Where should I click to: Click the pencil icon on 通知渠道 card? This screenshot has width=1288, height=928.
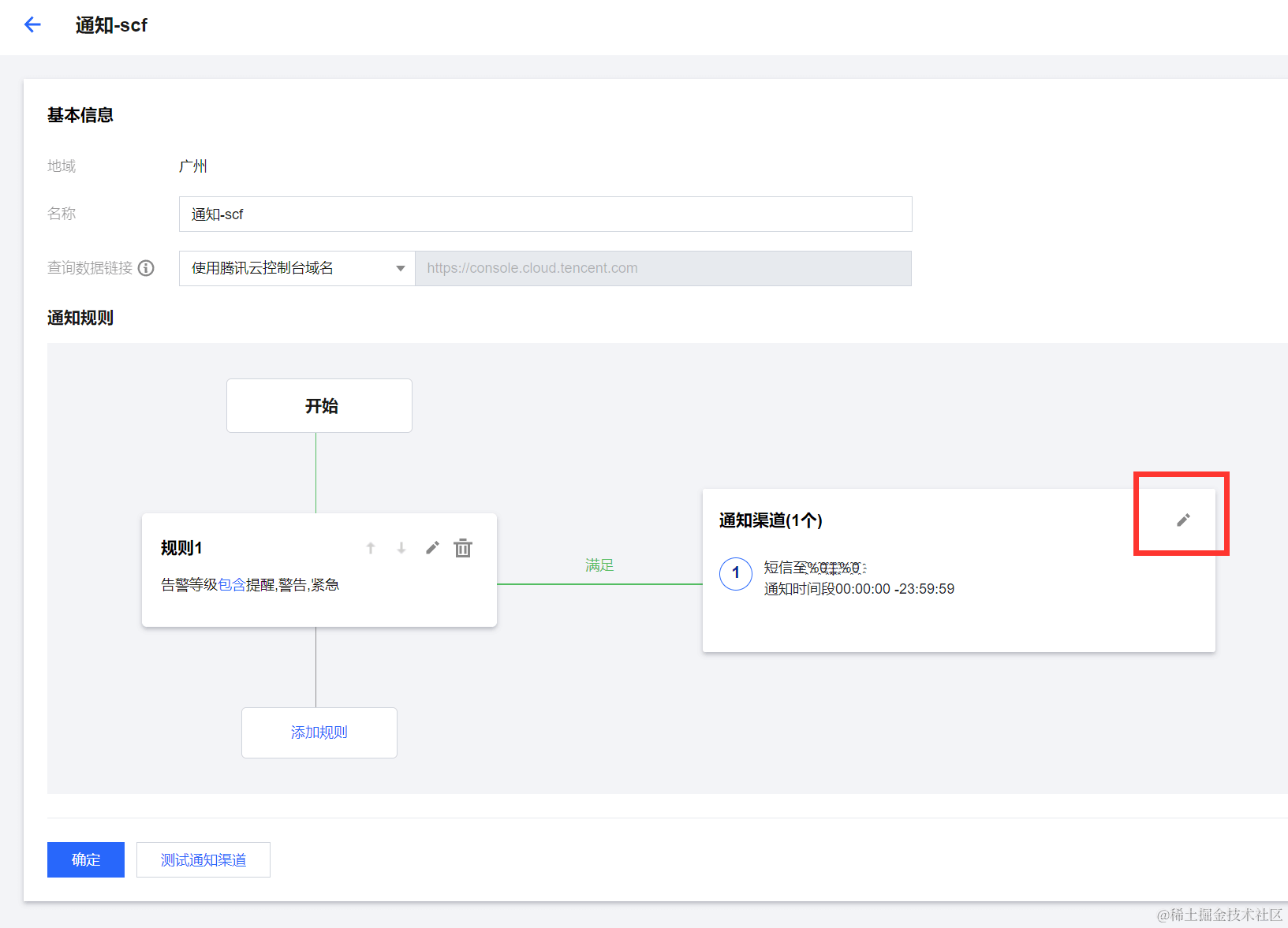(x=1182, y=520)
